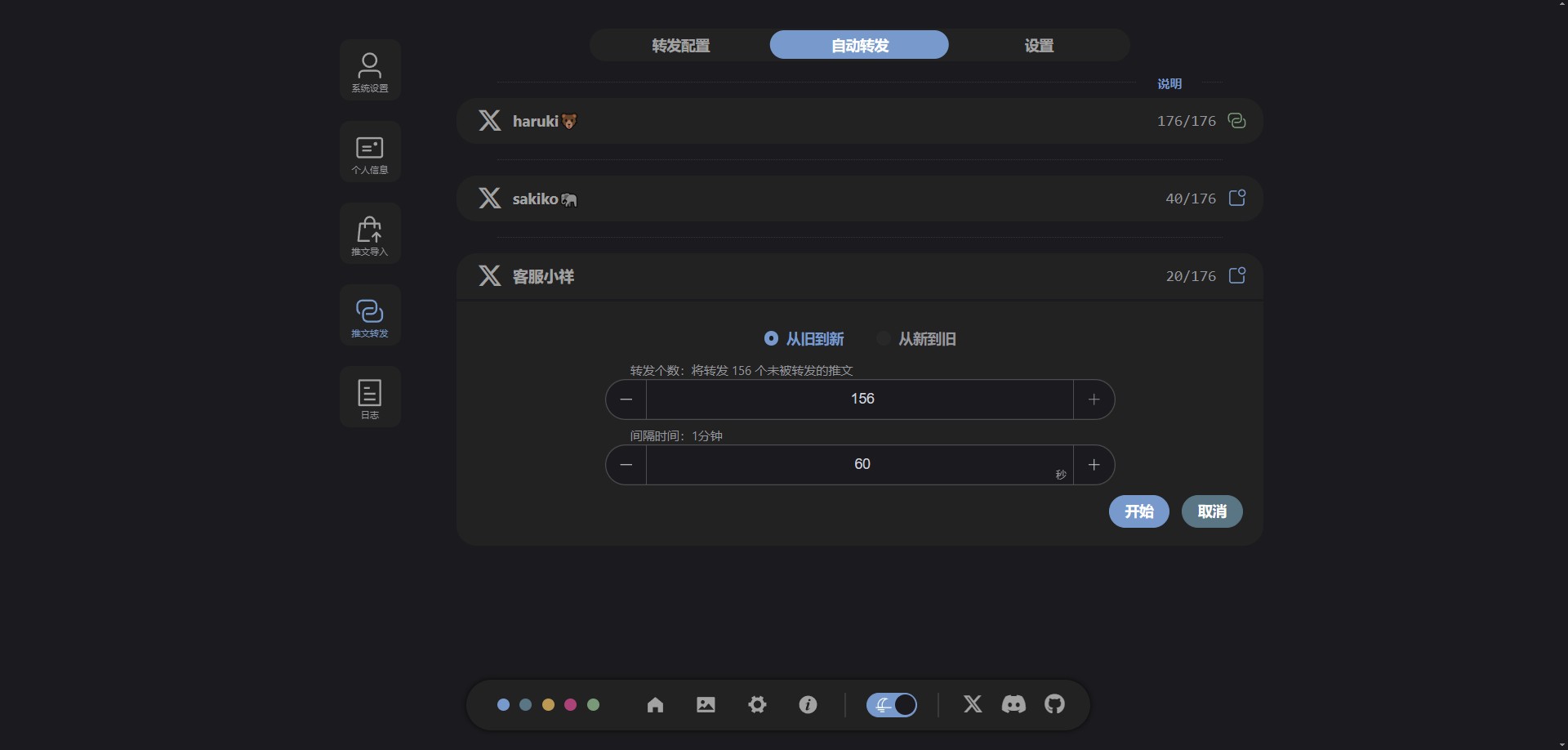Open the image icon in bottom dock

pyautogui.click(x=706, y=705)
